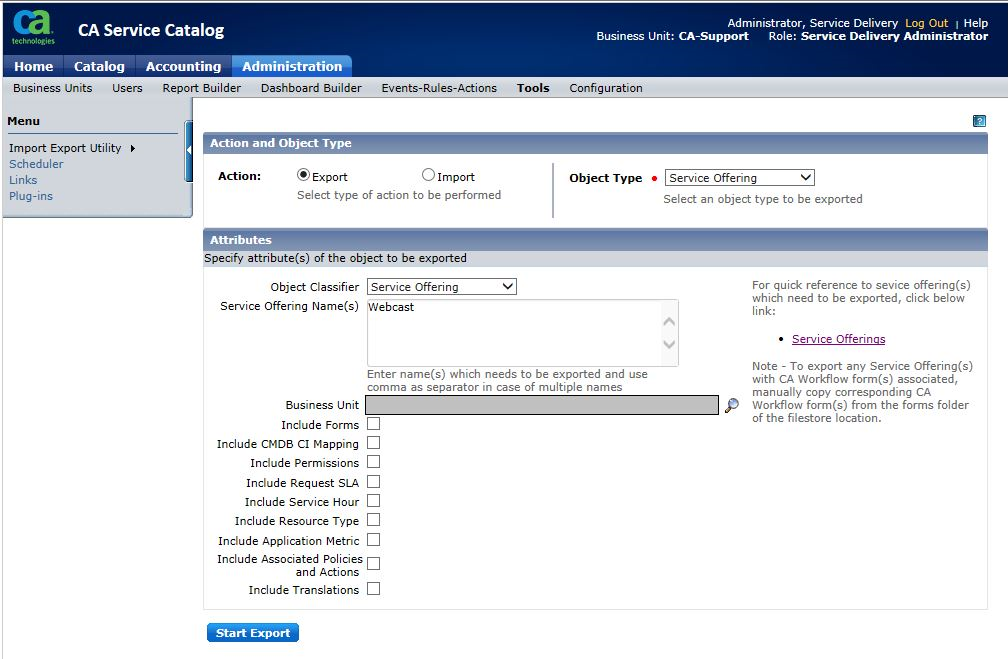Image resolution: width=1008 pixels, height=659 pixels.
Task: Click the 'CA Service Catalog' title
Action: (151, 30)
